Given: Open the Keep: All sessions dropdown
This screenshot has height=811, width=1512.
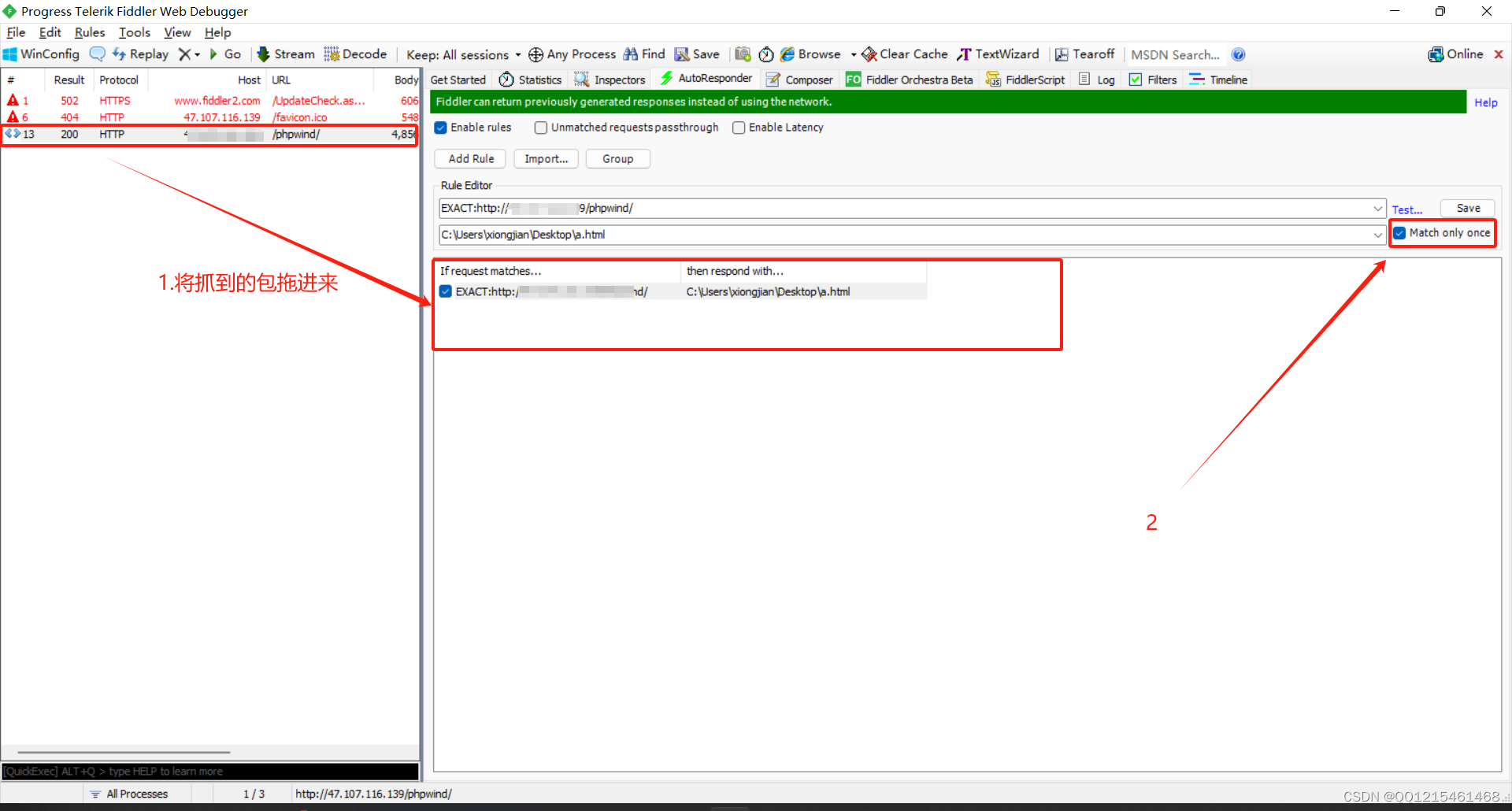Looking at the screenshot, I should point(464,54).
